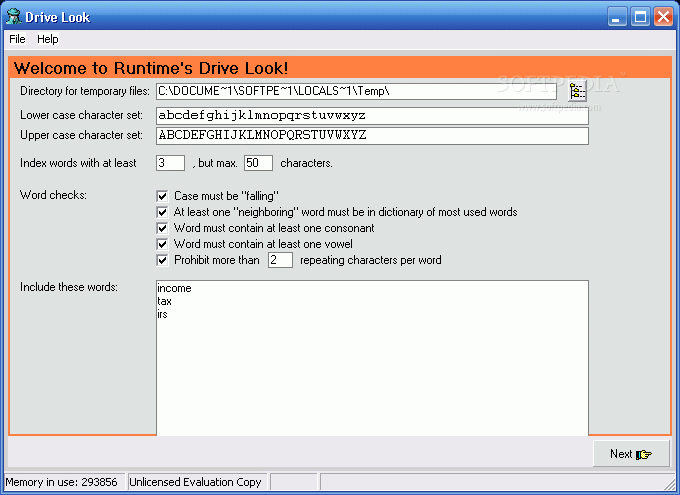This screenshot has height=495, width=680.
Task: Uncheck Word must contain at least one vowel
Action: [x=162, y=244]
